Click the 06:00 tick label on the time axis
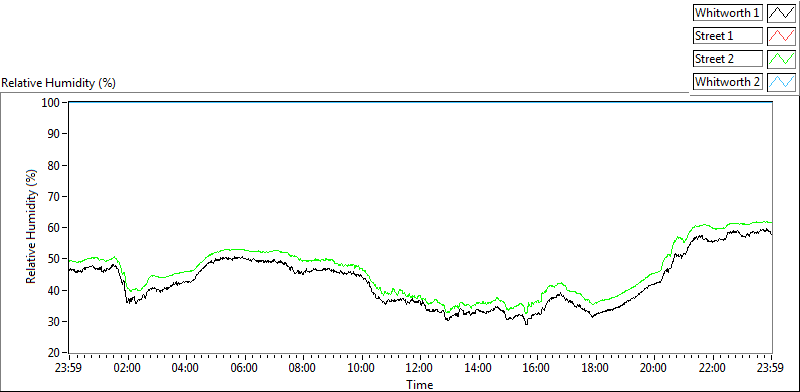Image resolution: width=800 pixels, height=392 pixels. pos(245,368)
